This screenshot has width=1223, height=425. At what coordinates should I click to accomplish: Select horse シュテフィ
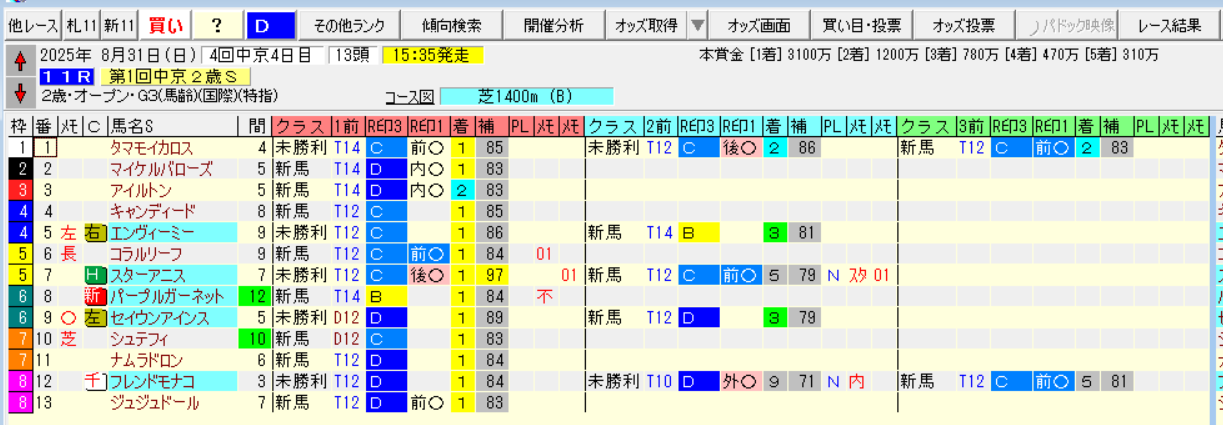[140, 339]
